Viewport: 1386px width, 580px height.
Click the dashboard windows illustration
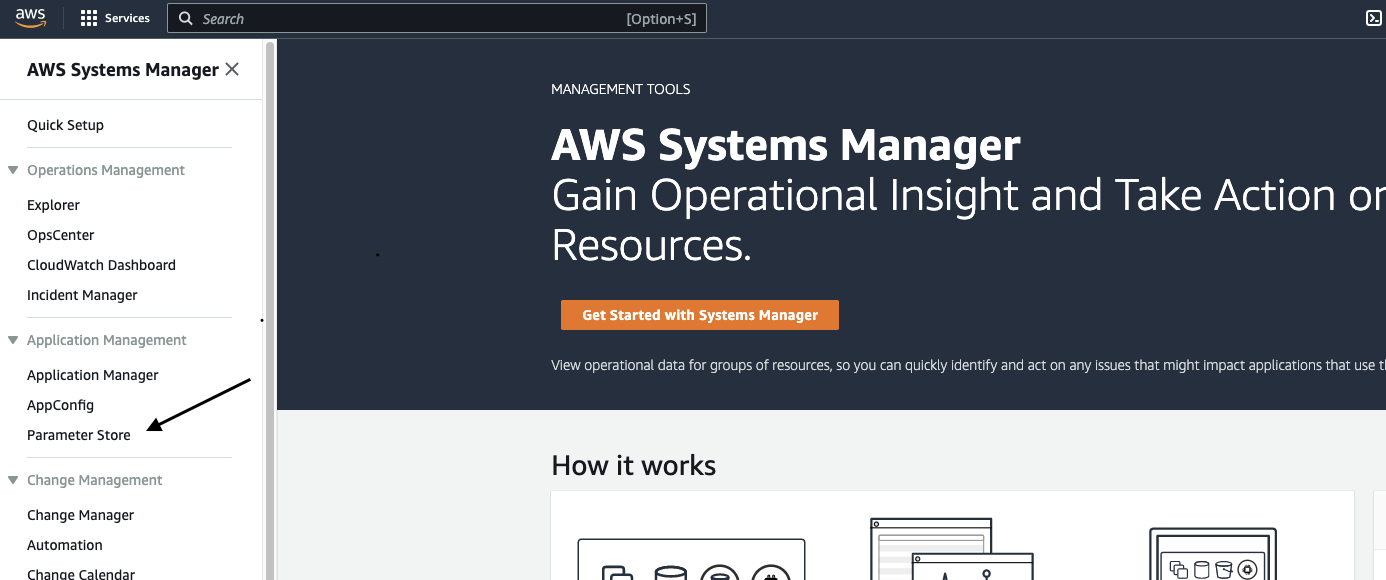click(951, 548)
